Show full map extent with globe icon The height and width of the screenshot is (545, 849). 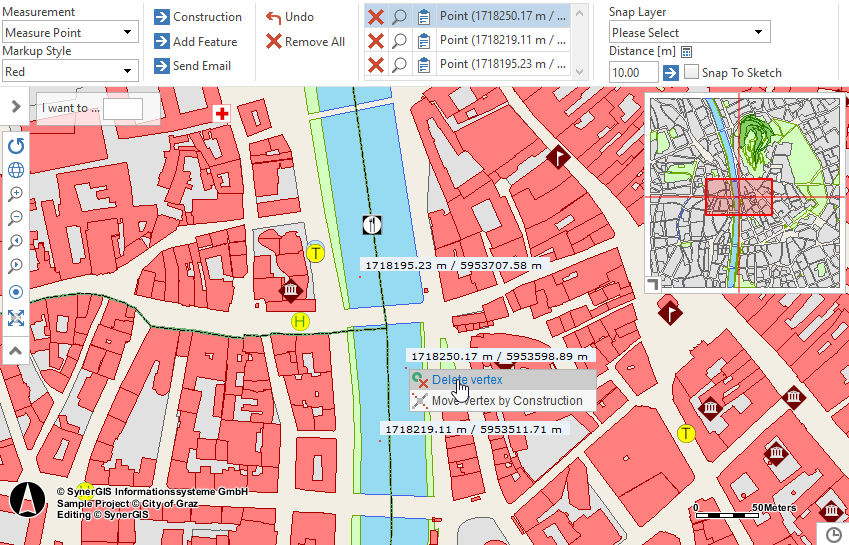(16, 169)
